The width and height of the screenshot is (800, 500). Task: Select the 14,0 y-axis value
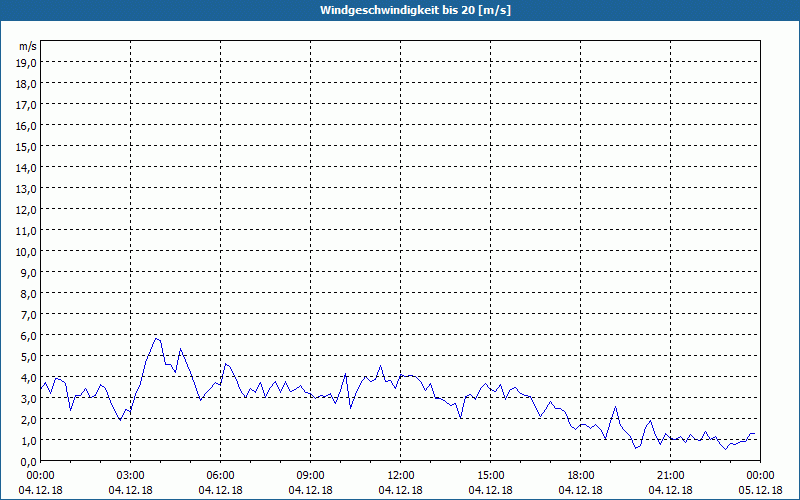27,168
